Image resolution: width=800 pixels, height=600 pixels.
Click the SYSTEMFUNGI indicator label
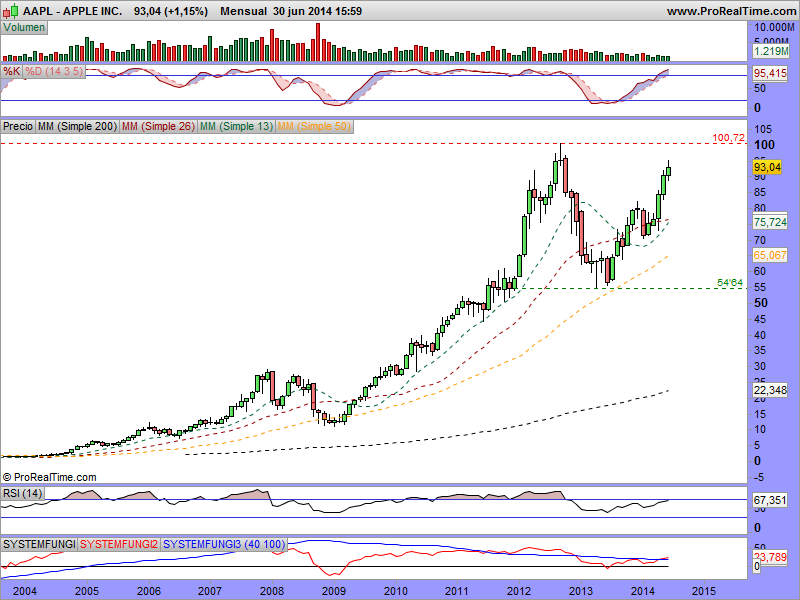tap(39, 544)
